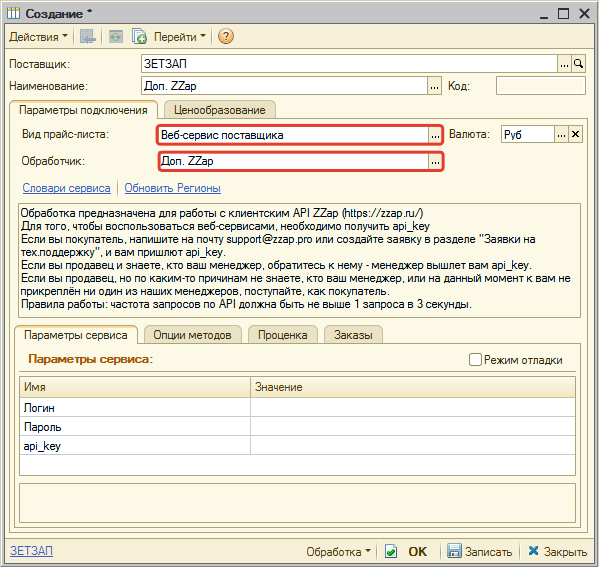Image resolution: width=599 pixels, height=567 pixels.
Task: Click the green checkmark icon near OK
Action: click(x=391, y=551)
